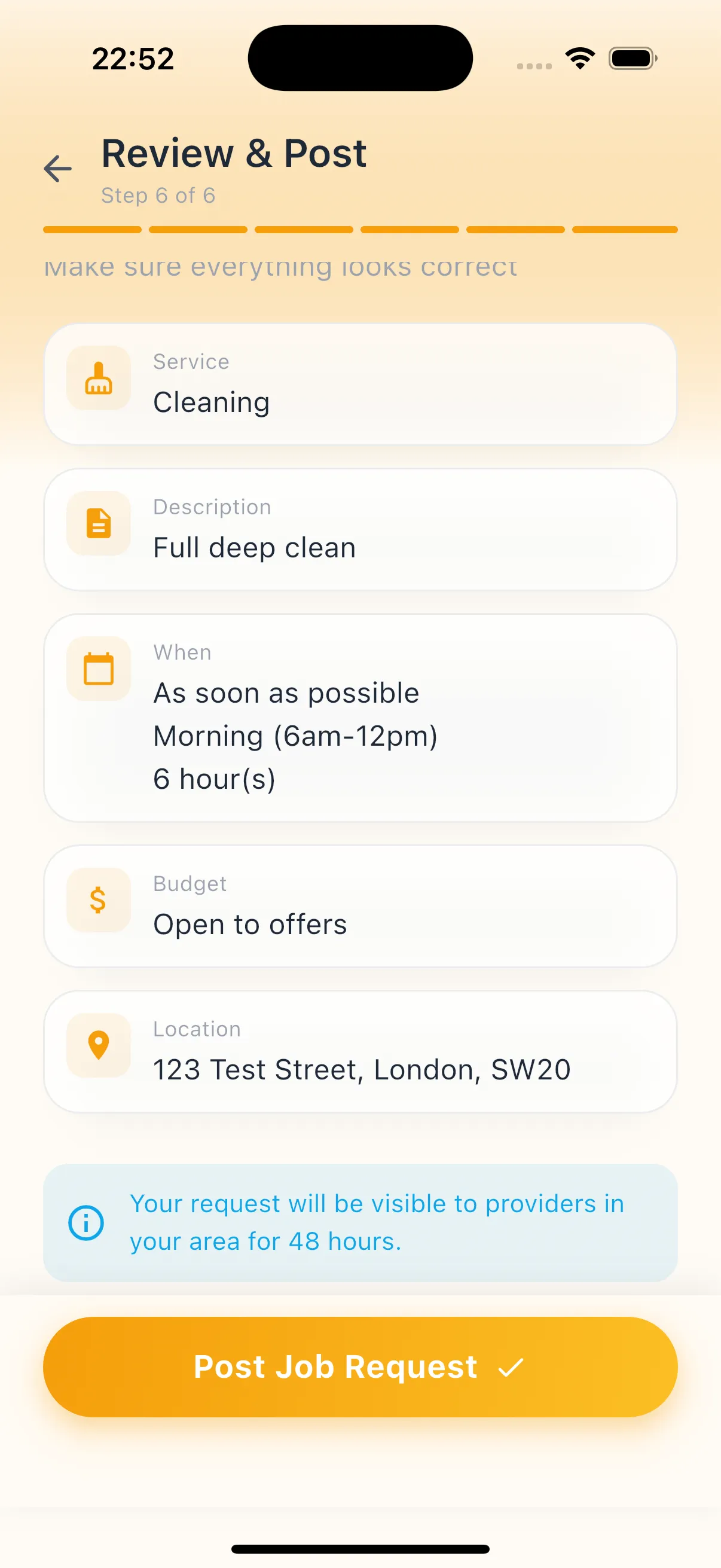Viewport: 721px width, 1568px height.
Task: Tap the As soon as possible text
Action: click(286, 693)
